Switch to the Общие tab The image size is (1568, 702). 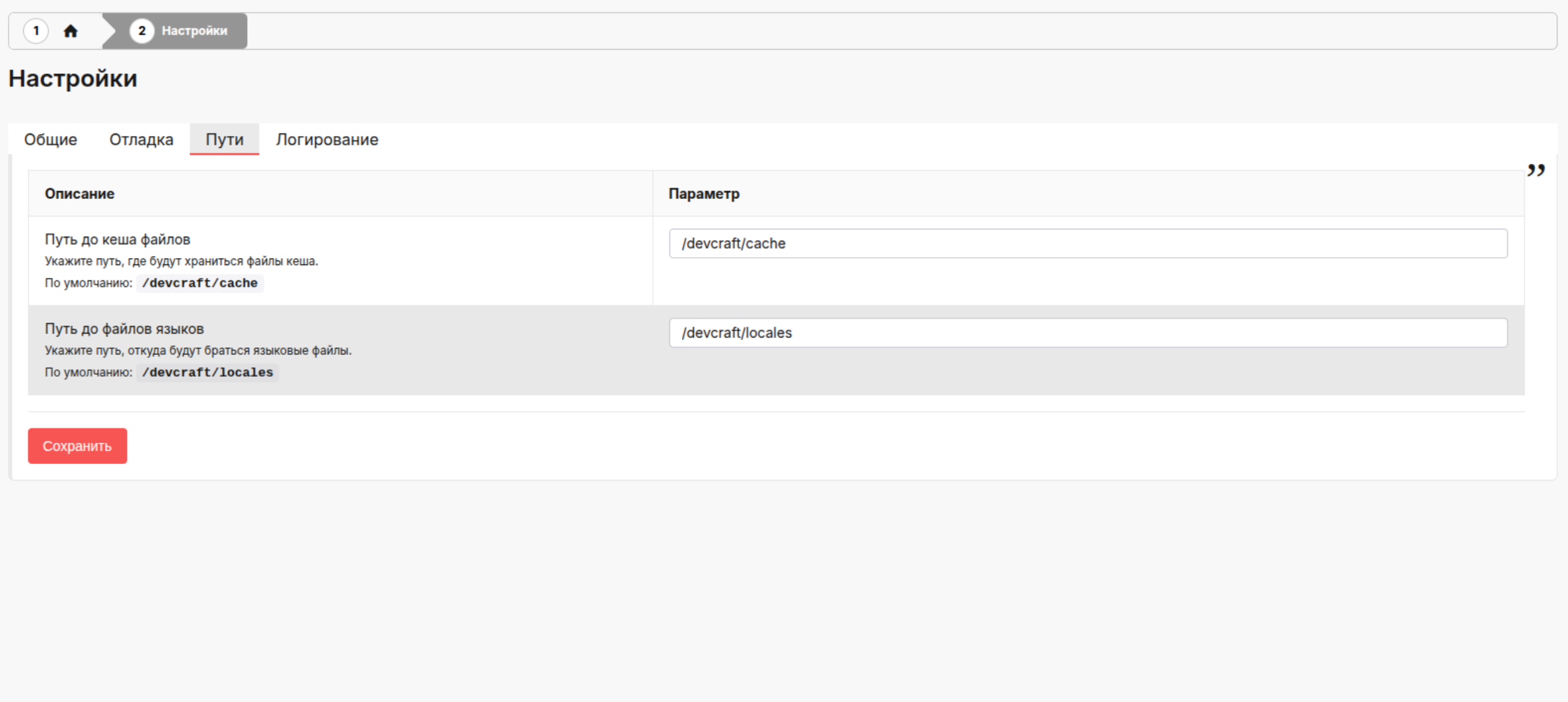[51, 139]
